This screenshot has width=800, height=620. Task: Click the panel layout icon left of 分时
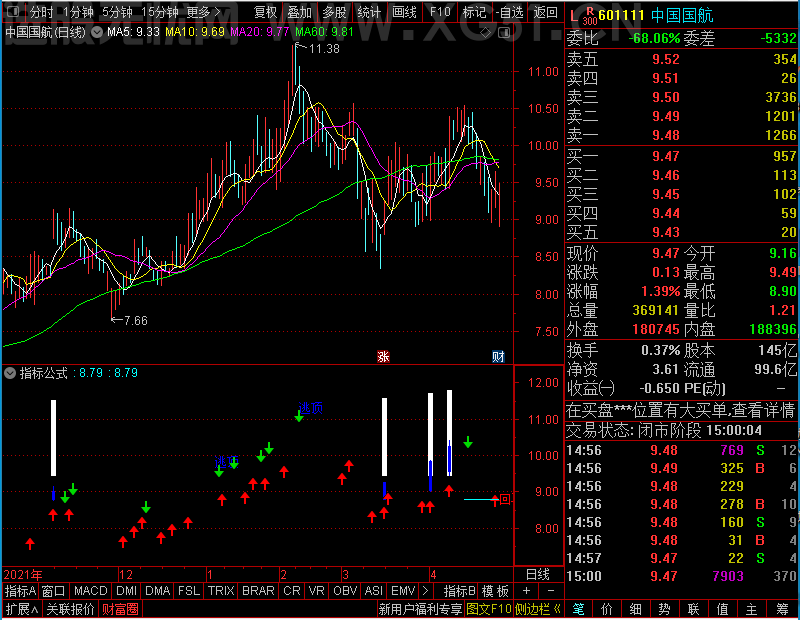12,11
